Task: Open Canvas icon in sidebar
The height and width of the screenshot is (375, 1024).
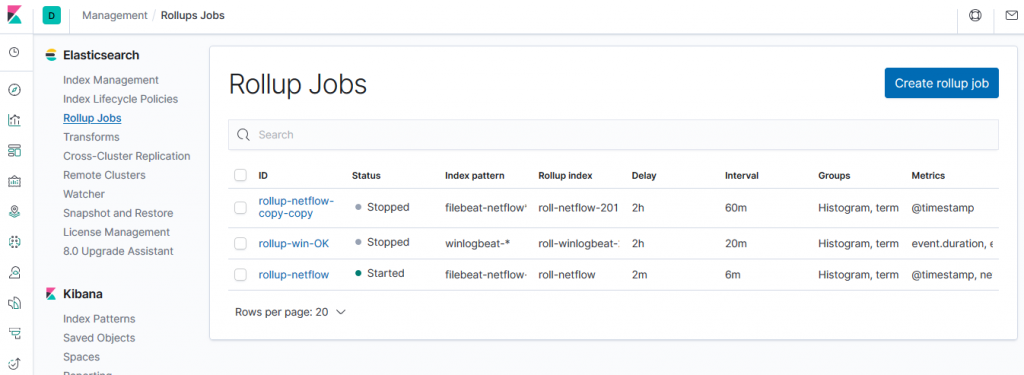Action: (x=14, y=181)
